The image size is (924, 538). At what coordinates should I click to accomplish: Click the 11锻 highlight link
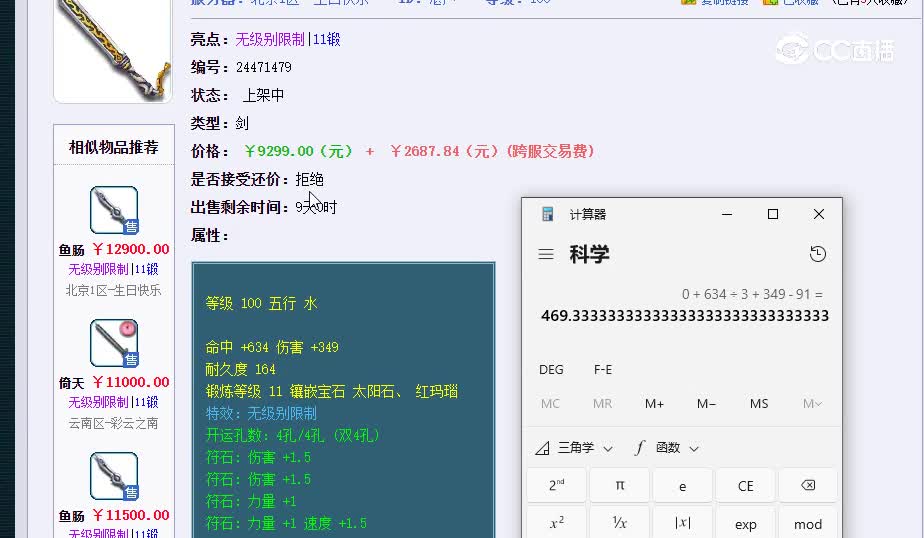pos(326,39)
